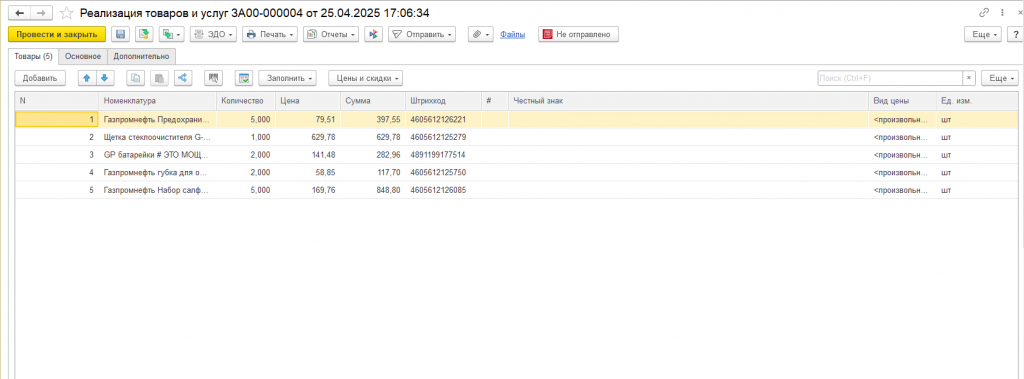Click the Вид цены column header
Viewport: 1024px width, 379px height.
tap(903, 101)
